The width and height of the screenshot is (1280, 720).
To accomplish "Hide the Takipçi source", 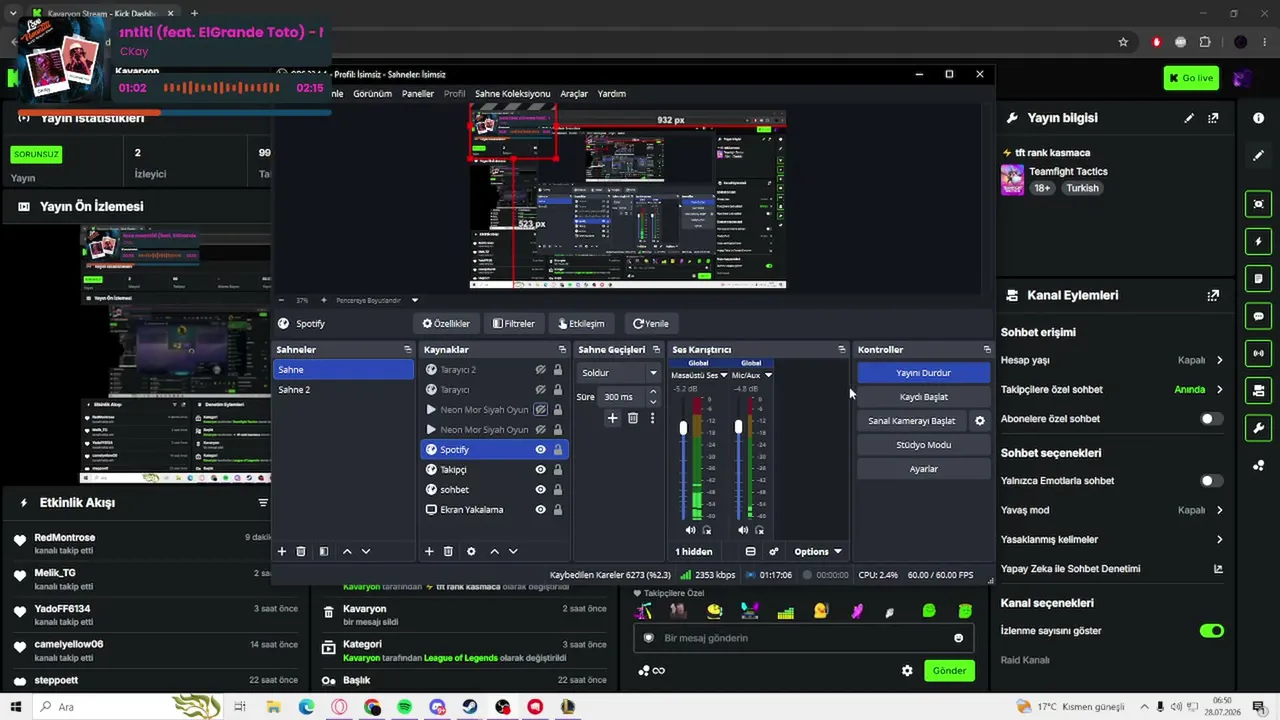I will [x=540, y=470].
